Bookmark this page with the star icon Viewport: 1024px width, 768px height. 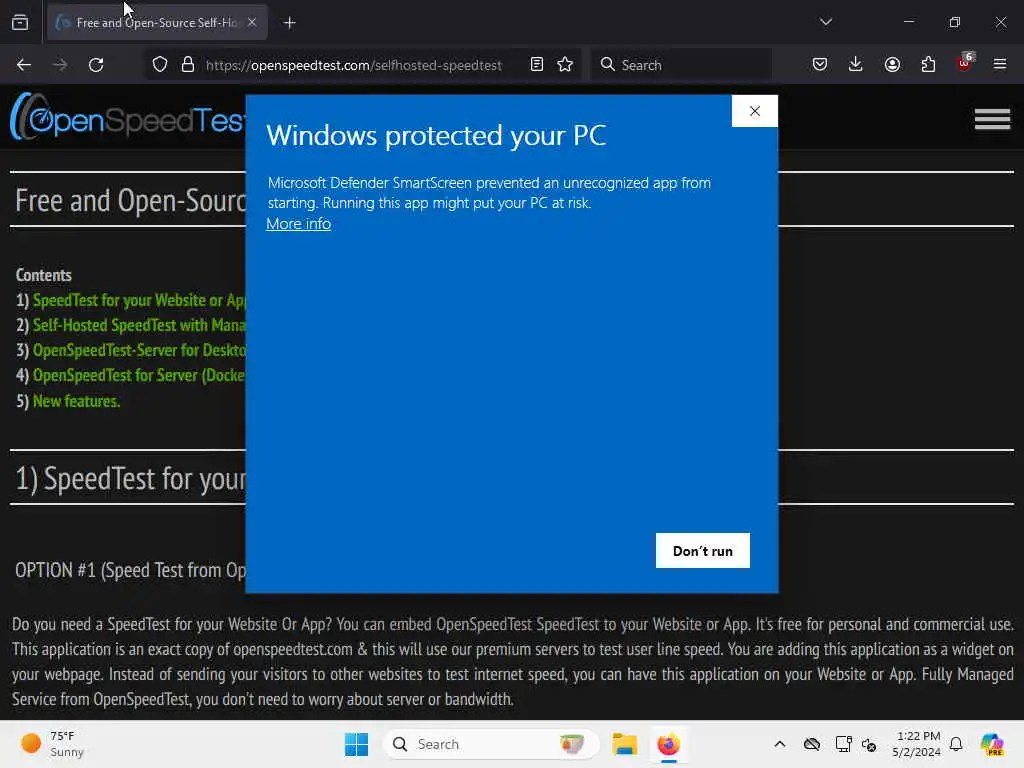565,64
